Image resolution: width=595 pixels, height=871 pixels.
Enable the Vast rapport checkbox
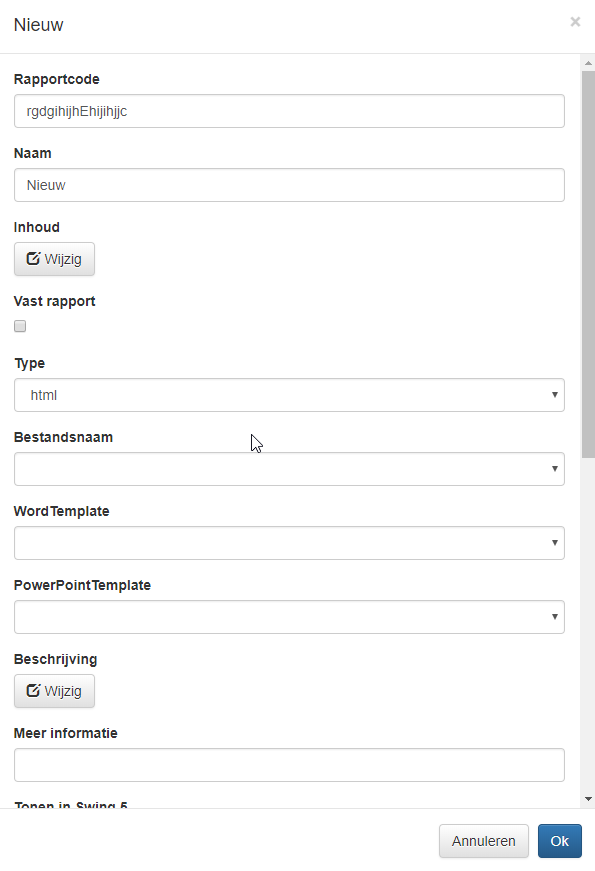tap(20, 326)
